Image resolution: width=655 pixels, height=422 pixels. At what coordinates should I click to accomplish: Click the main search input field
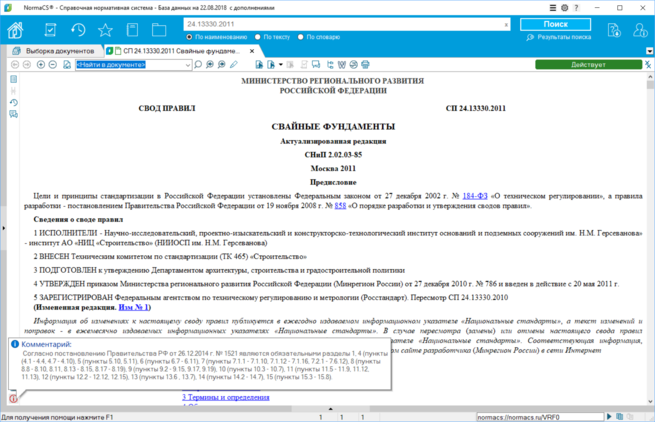coord(340,23)
